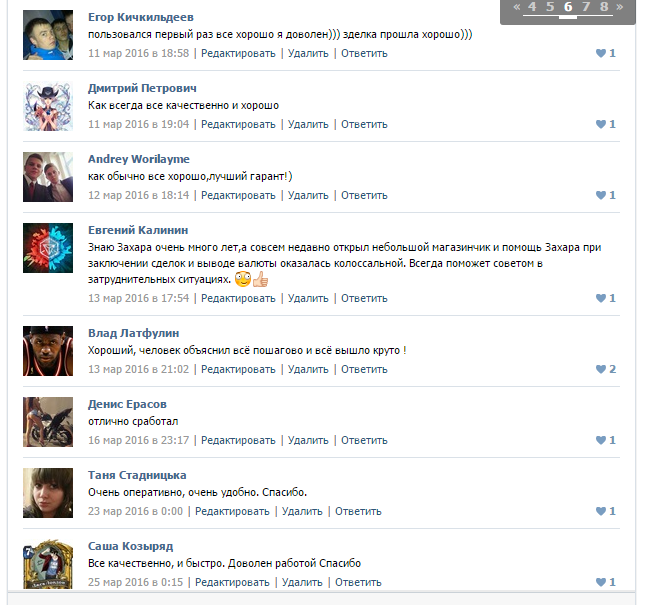Open Andrey Worilayme's avatar photo
Viewport: 649px width, 605px height.
coord(48,177)
